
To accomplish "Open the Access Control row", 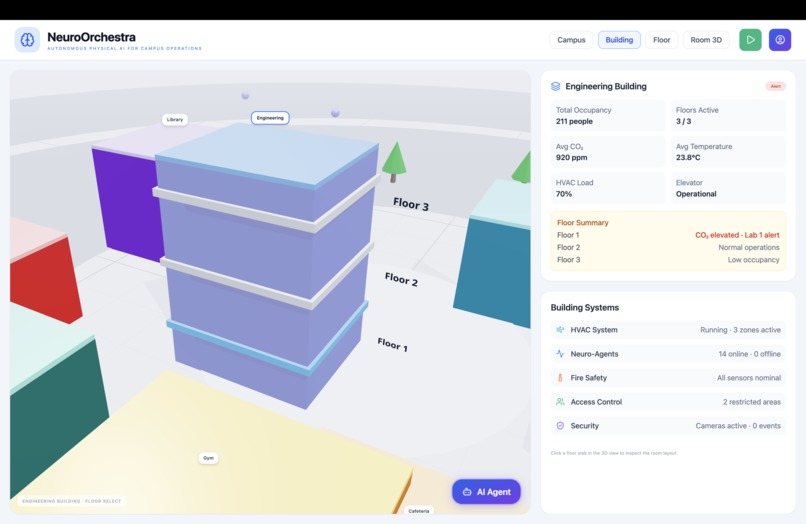I will coord(668,402).
